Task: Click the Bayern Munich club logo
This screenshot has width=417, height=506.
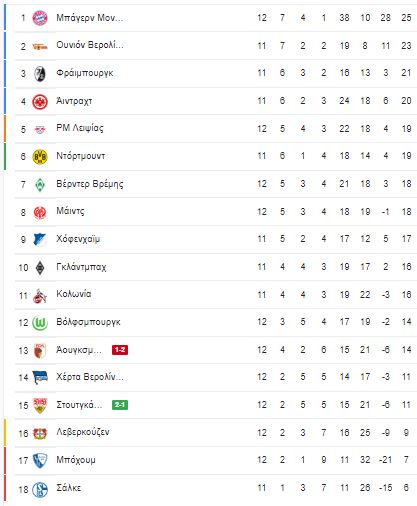Action: point(40,18)
